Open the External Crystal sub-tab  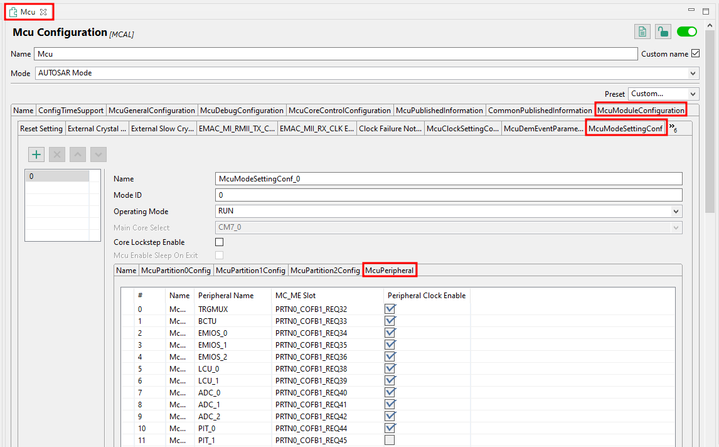(97, 129)
